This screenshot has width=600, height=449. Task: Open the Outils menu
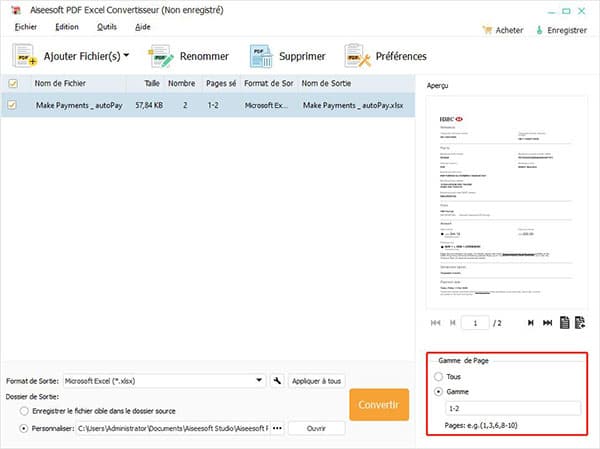107,27
